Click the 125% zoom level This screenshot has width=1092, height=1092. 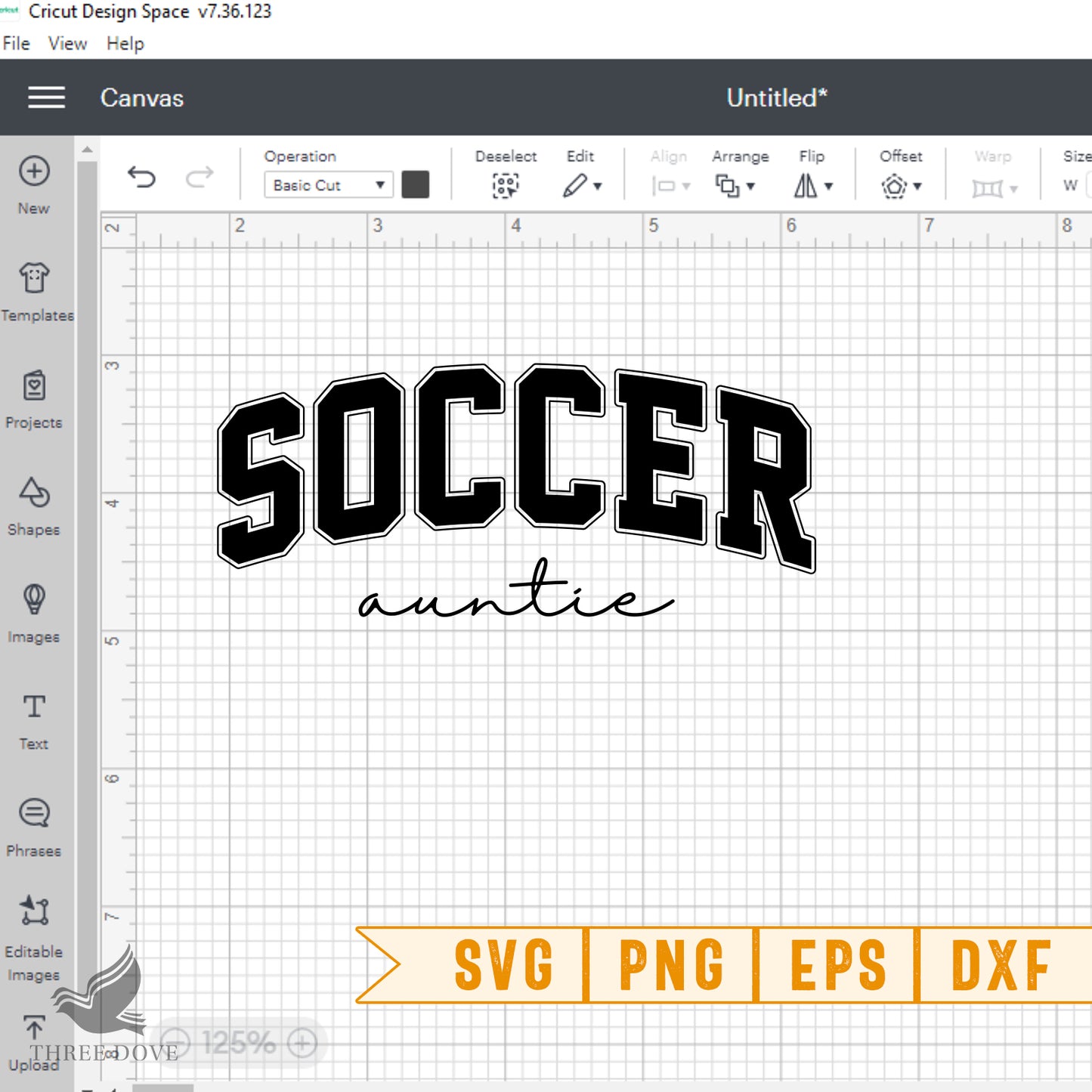(238, 1044)
